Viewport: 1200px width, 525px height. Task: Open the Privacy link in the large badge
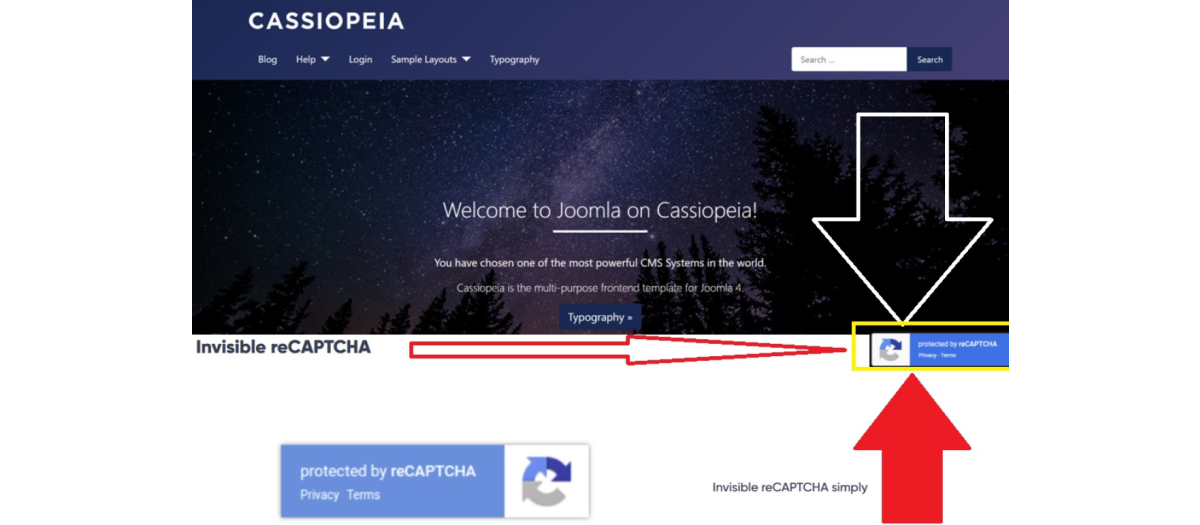pyautogui.click(x=319, y=494)
